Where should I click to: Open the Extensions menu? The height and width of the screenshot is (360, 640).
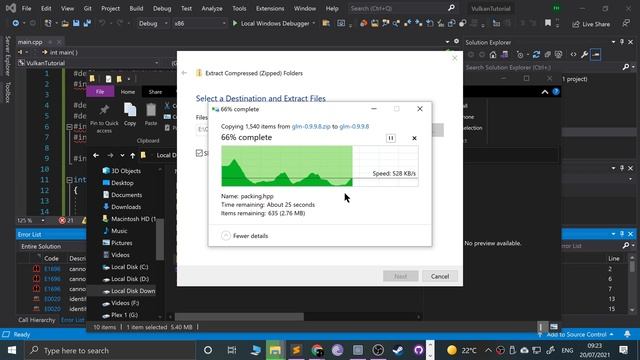pyautogui.click(x=270, y=8)
